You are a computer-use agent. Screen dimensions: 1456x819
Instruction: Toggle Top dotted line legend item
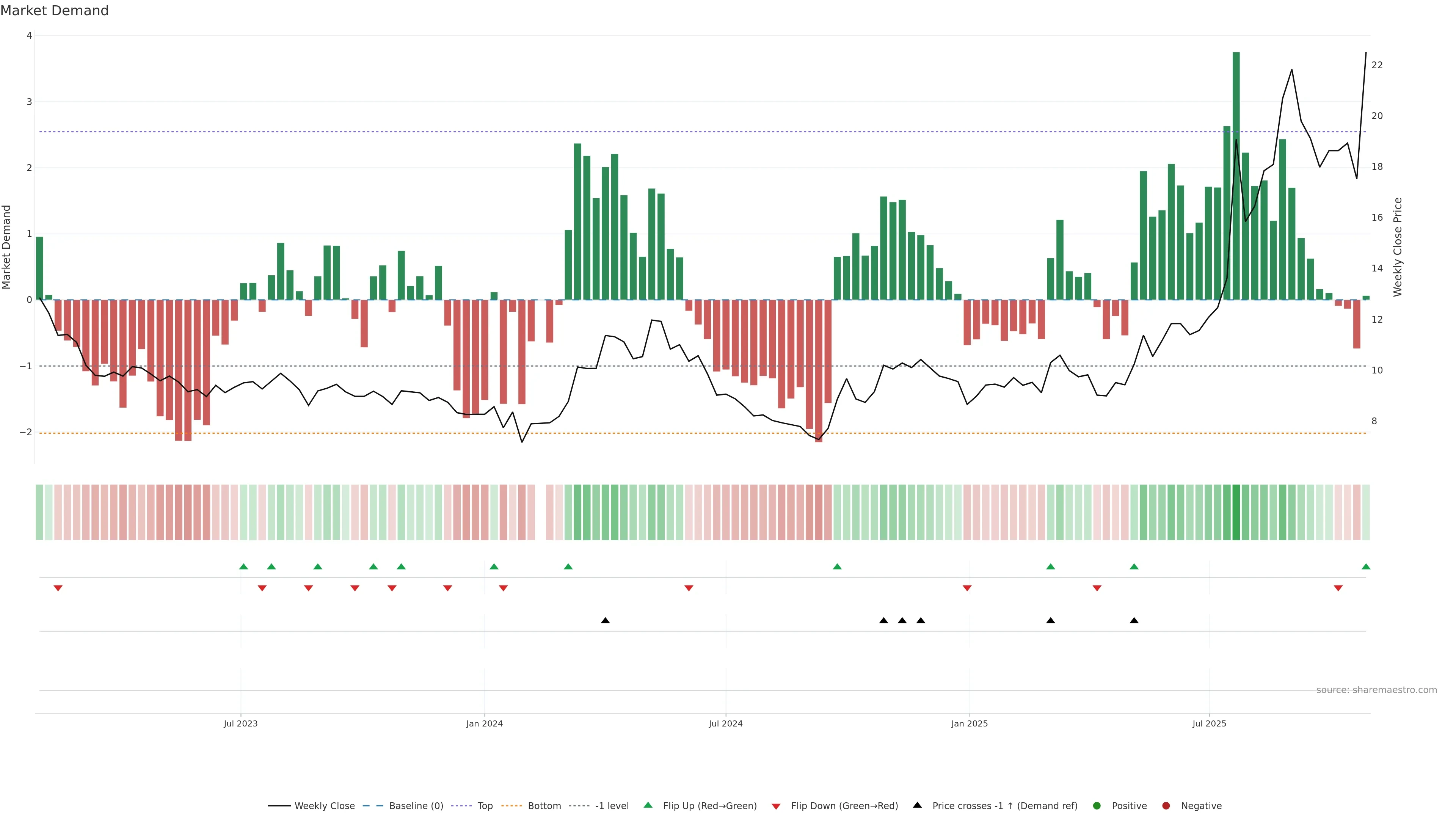[x=485, y=806]
